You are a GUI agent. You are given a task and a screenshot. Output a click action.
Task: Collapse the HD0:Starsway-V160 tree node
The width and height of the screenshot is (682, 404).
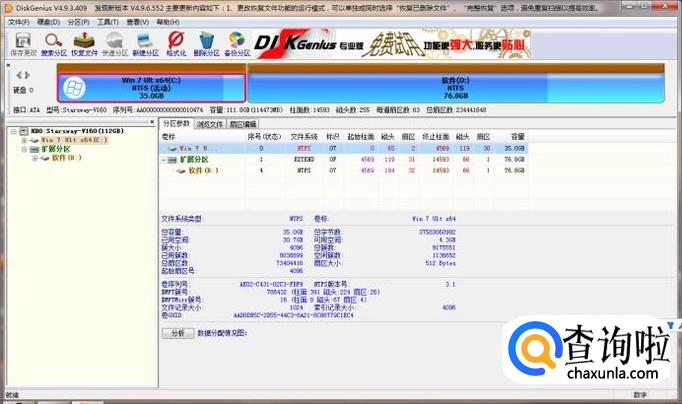tap(13, 131)
